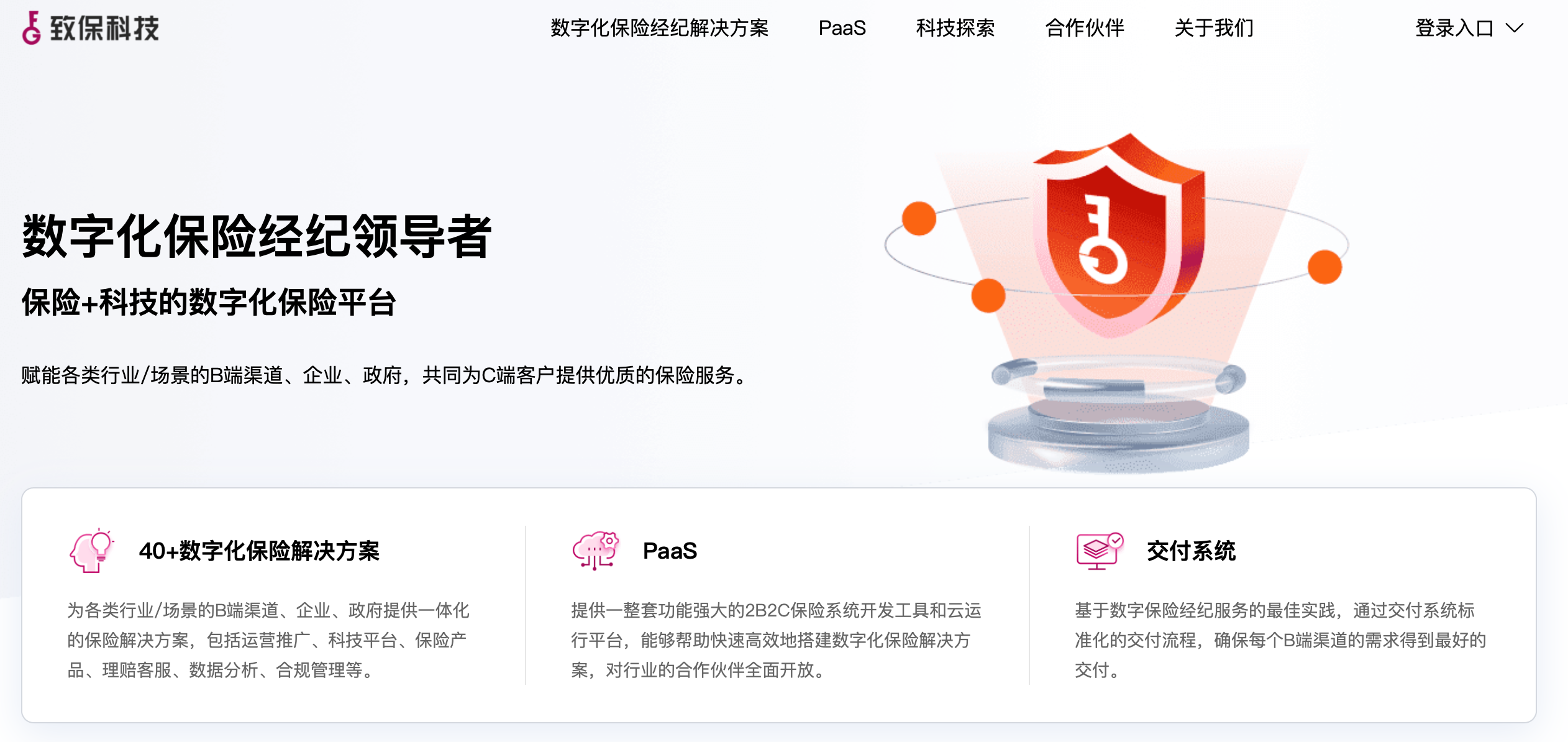This screenshot has height=742, width=1568.
Task: Click the orange orbit ball right of the shield
Action: pos(1324,267)
